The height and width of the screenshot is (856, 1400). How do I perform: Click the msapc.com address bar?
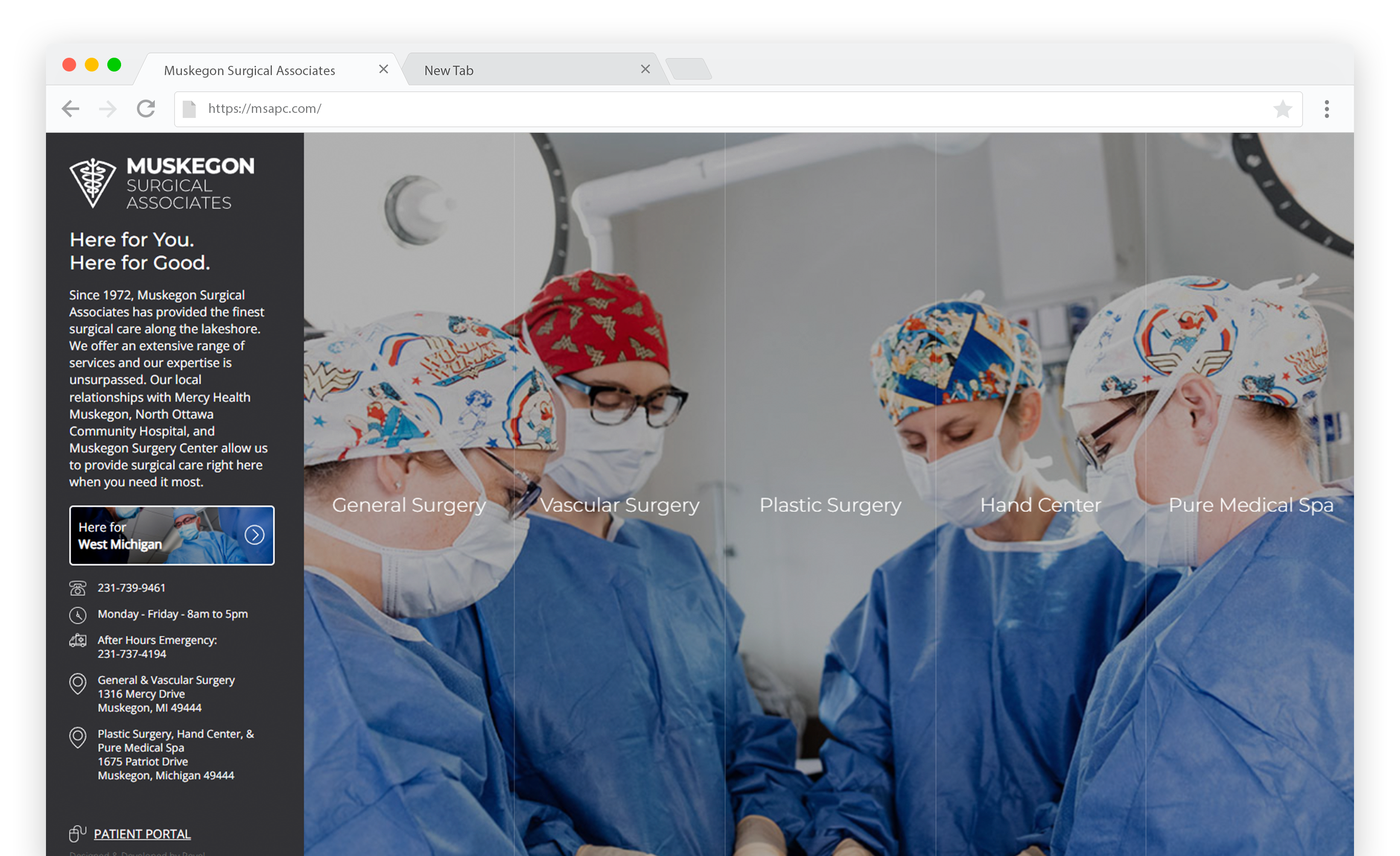pyautogui.click(x=738, y=108)
